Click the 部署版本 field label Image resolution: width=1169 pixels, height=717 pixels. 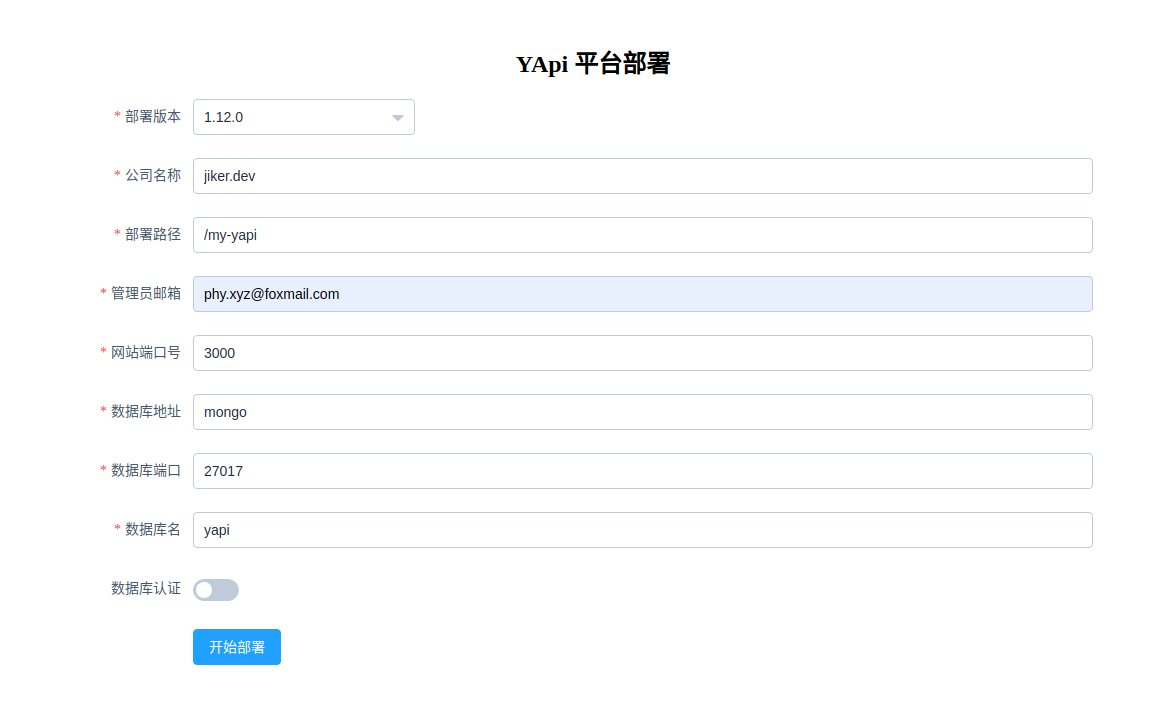click(152, 116)
